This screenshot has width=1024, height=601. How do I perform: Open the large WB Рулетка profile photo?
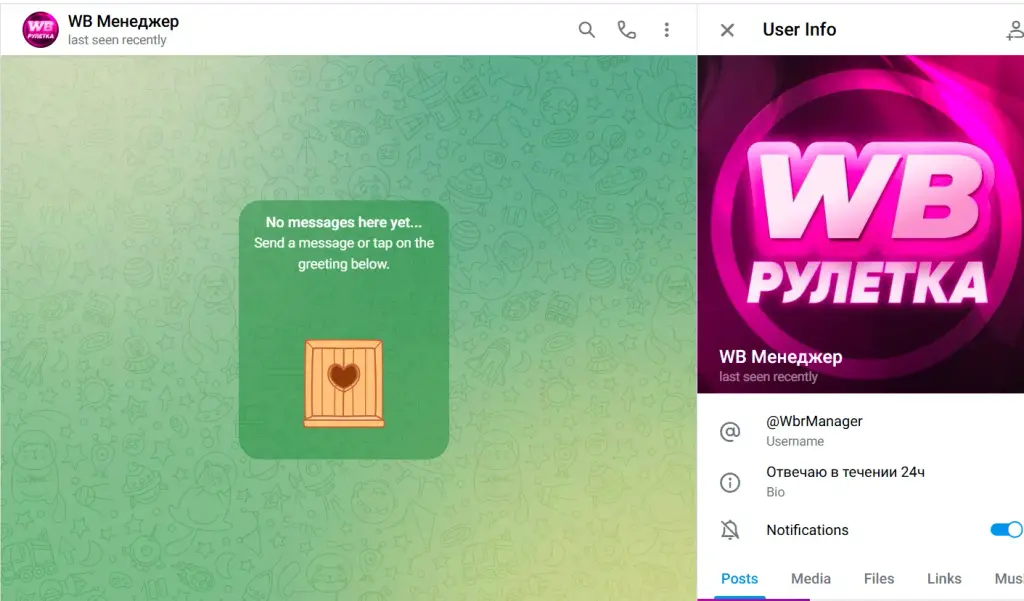pyautogui.click(x=861, y=223)
